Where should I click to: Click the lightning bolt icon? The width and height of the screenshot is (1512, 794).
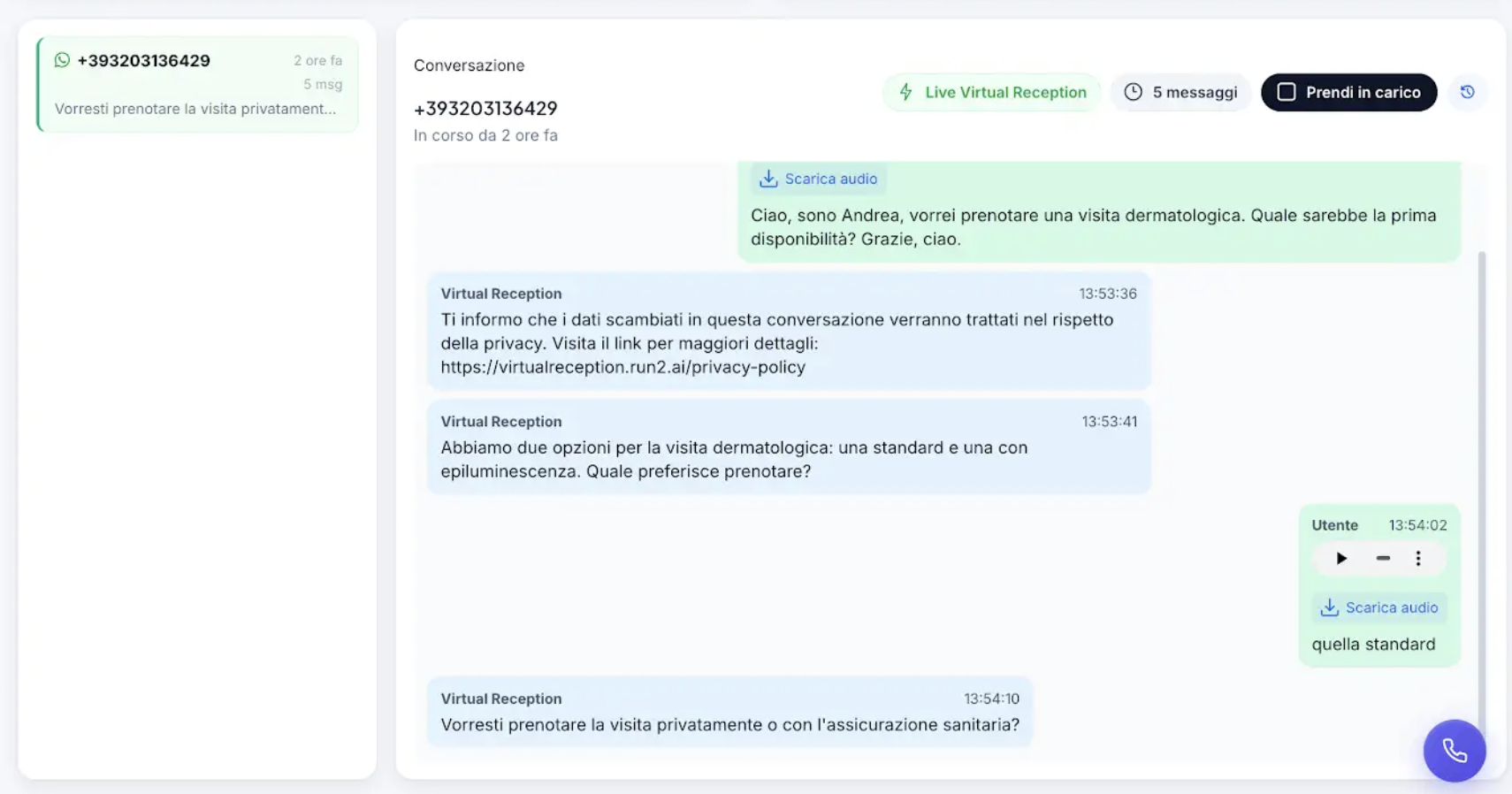coord(905,92)
